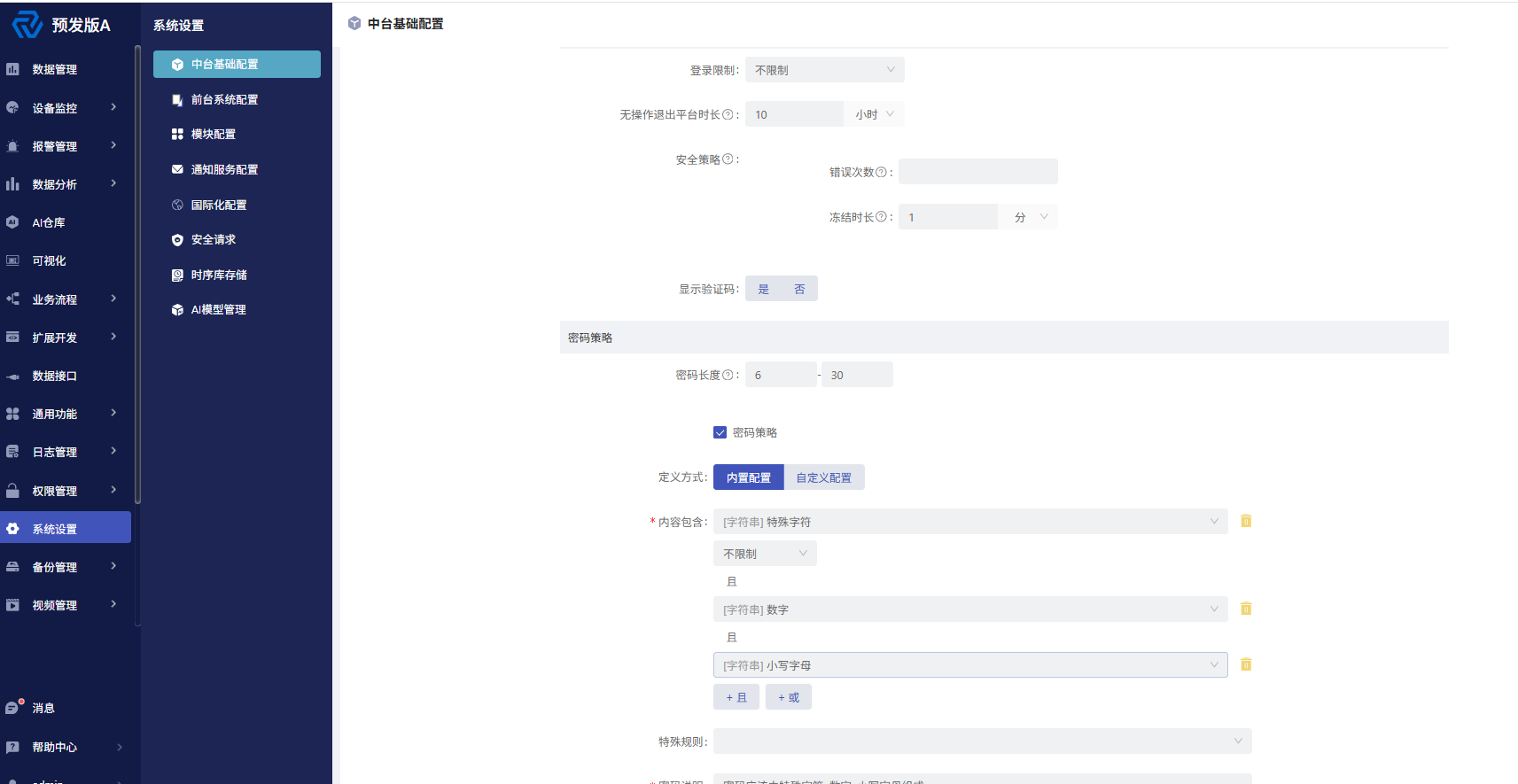Open the 登录限制 dropdown
Image resolution: width=1518 pixels, height=784 pixels.
(825, 70)
